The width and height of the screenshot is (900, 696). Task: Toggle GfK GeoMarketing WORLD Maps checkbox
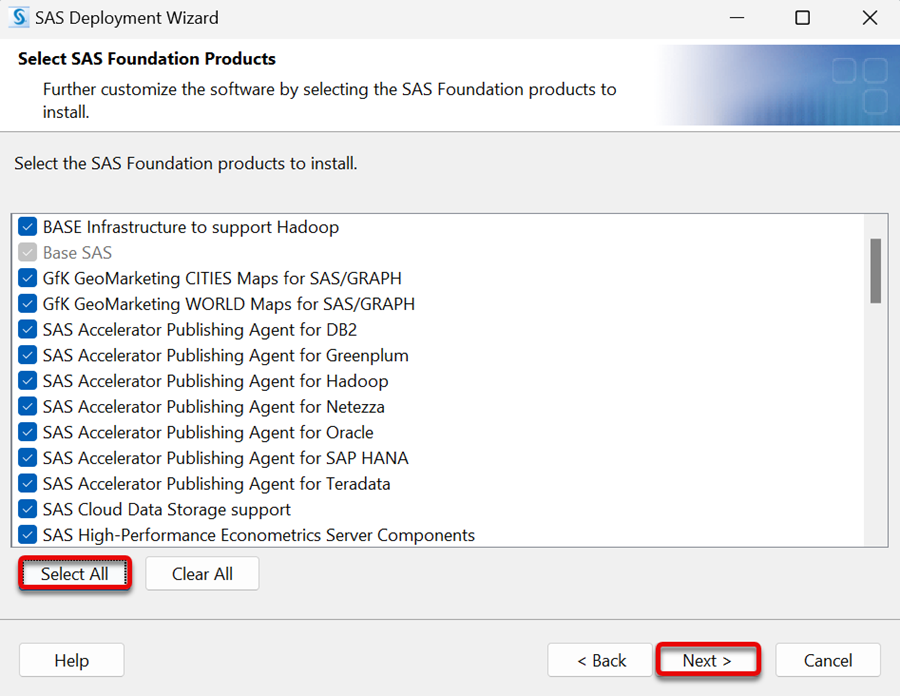(x=28, y=304)
